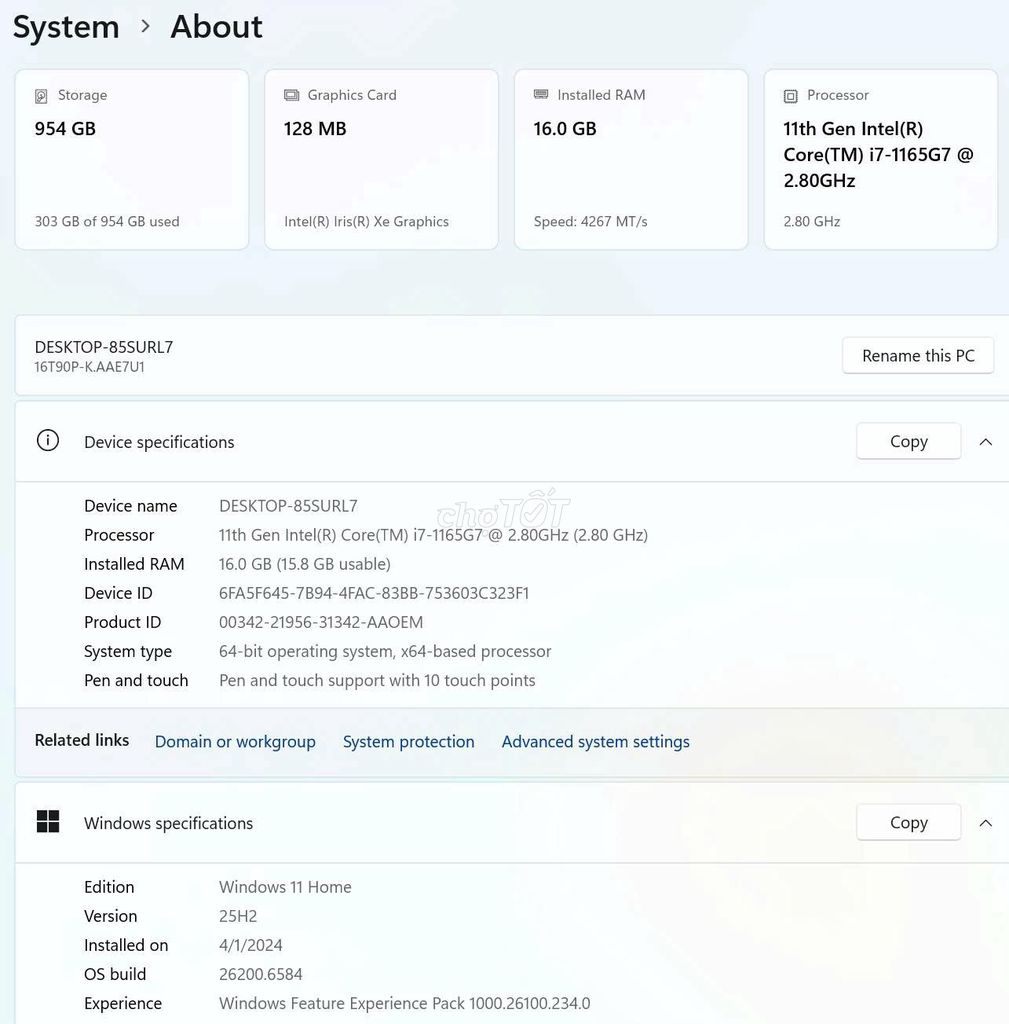Click the Processor chip icon
The height and width of the screenshot is (1024, 1009).
click(x=790, y=96)
